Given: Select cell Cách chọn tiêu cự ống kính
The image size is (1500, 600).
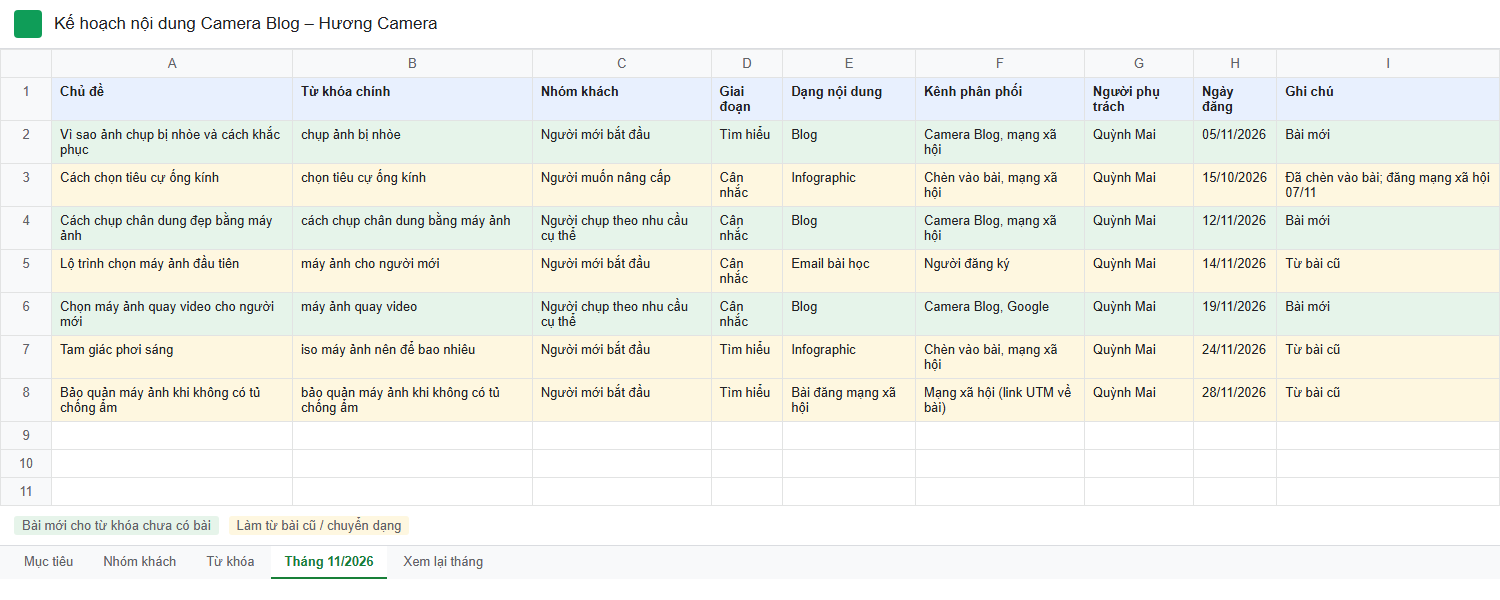Looking at the screenshot, I should (x=172, y=185).
